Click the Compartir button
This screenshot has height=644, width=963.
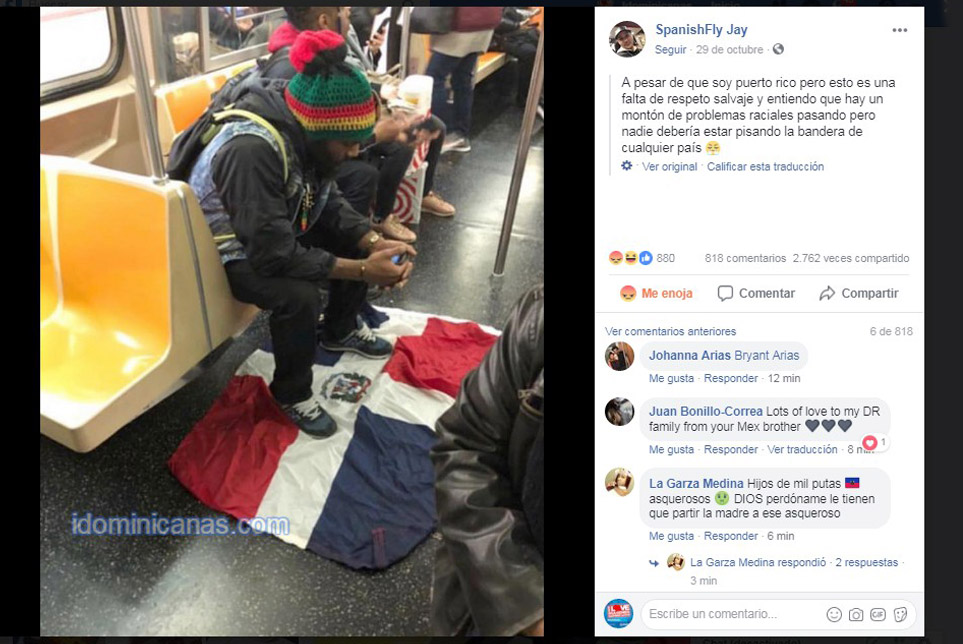[x=859, y=293]
